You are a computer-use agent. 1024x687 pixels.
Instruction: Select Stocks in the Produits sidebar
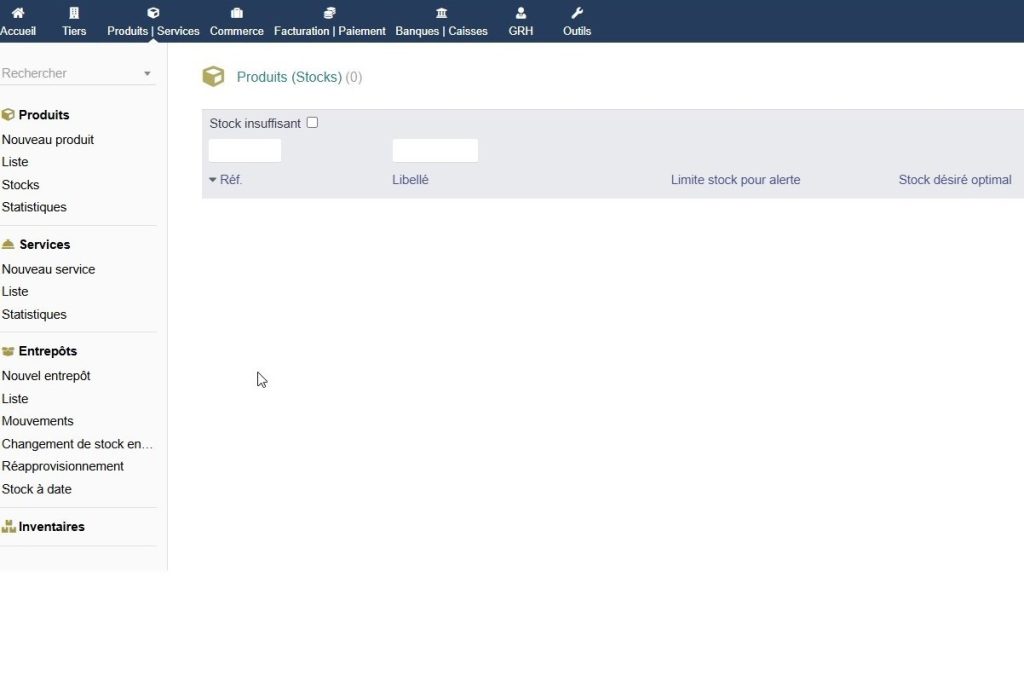click(x=21, y=185)
